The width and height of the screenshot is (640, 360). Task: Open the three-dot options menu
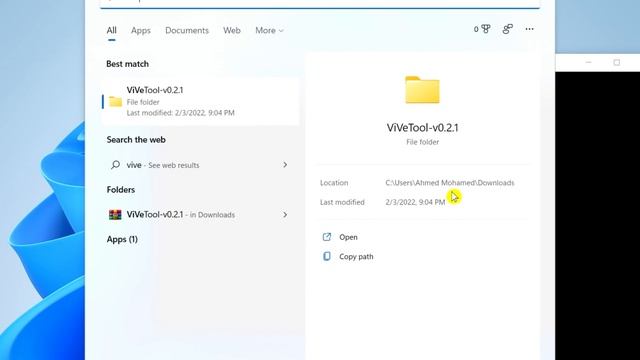tap(529, 29)
